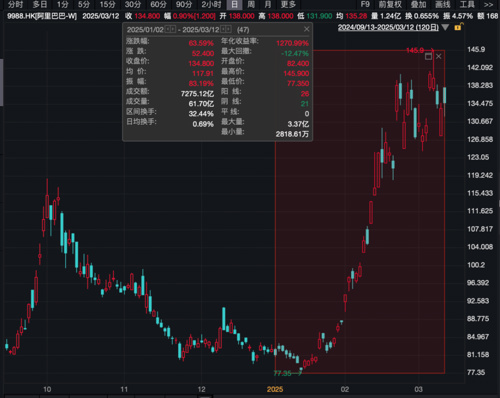Click the 119.242 price axis label
500x398 pixels.
(480, 175)
